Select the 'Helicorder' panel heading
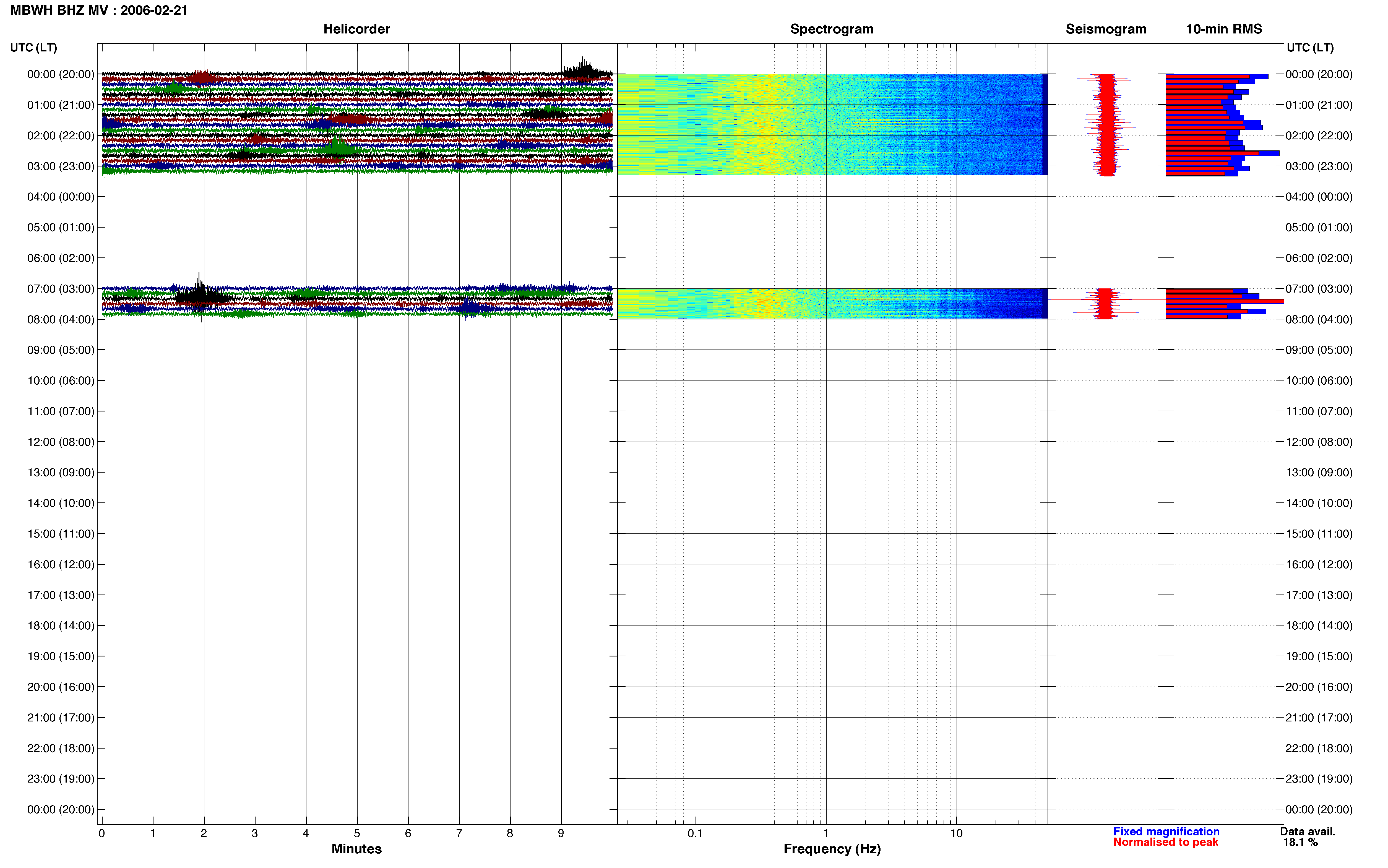The height and width of the screenshot is (868, 1388). [356, 29]
